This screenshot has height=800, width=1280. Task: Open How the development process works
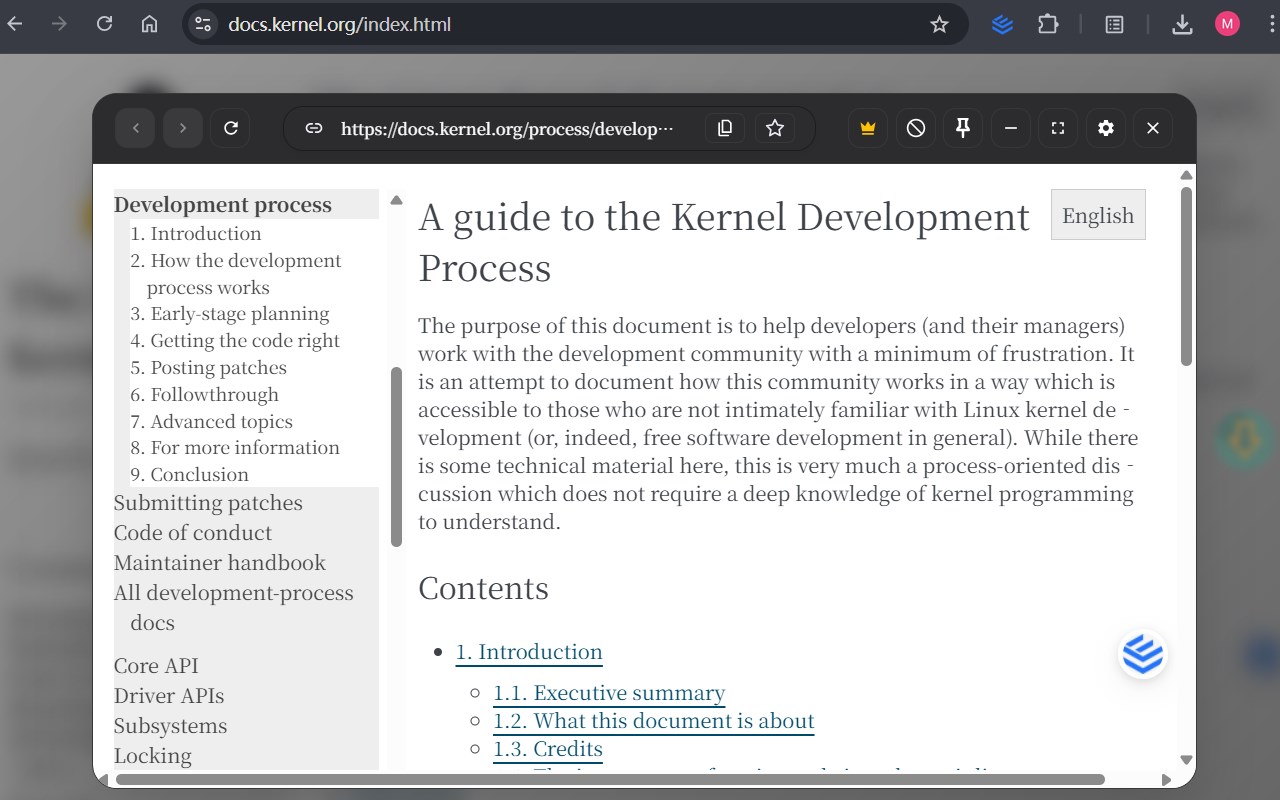[x=236, y=274]
